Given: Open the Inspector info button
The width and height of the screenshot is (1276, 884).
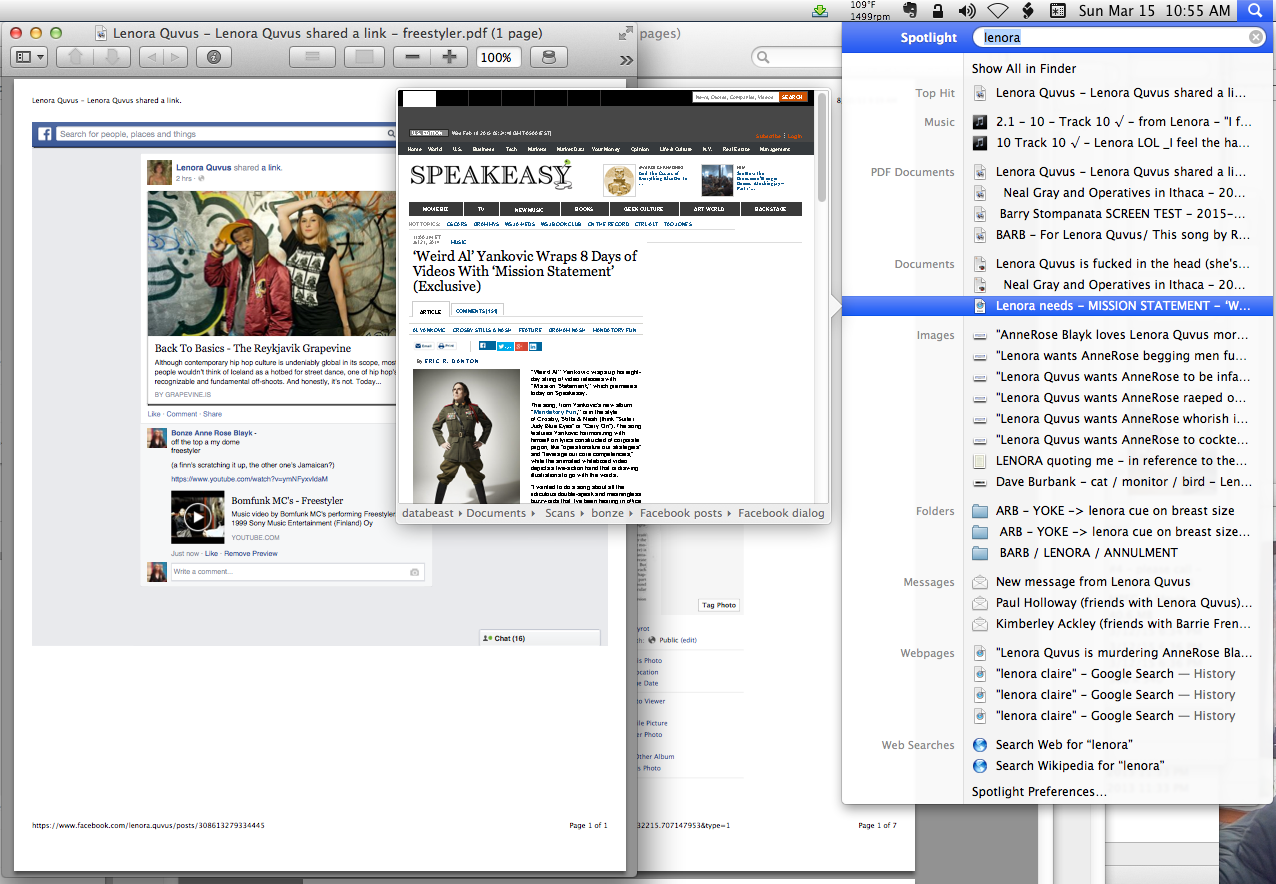Looking at the screenshot, I should pos(213,58).
